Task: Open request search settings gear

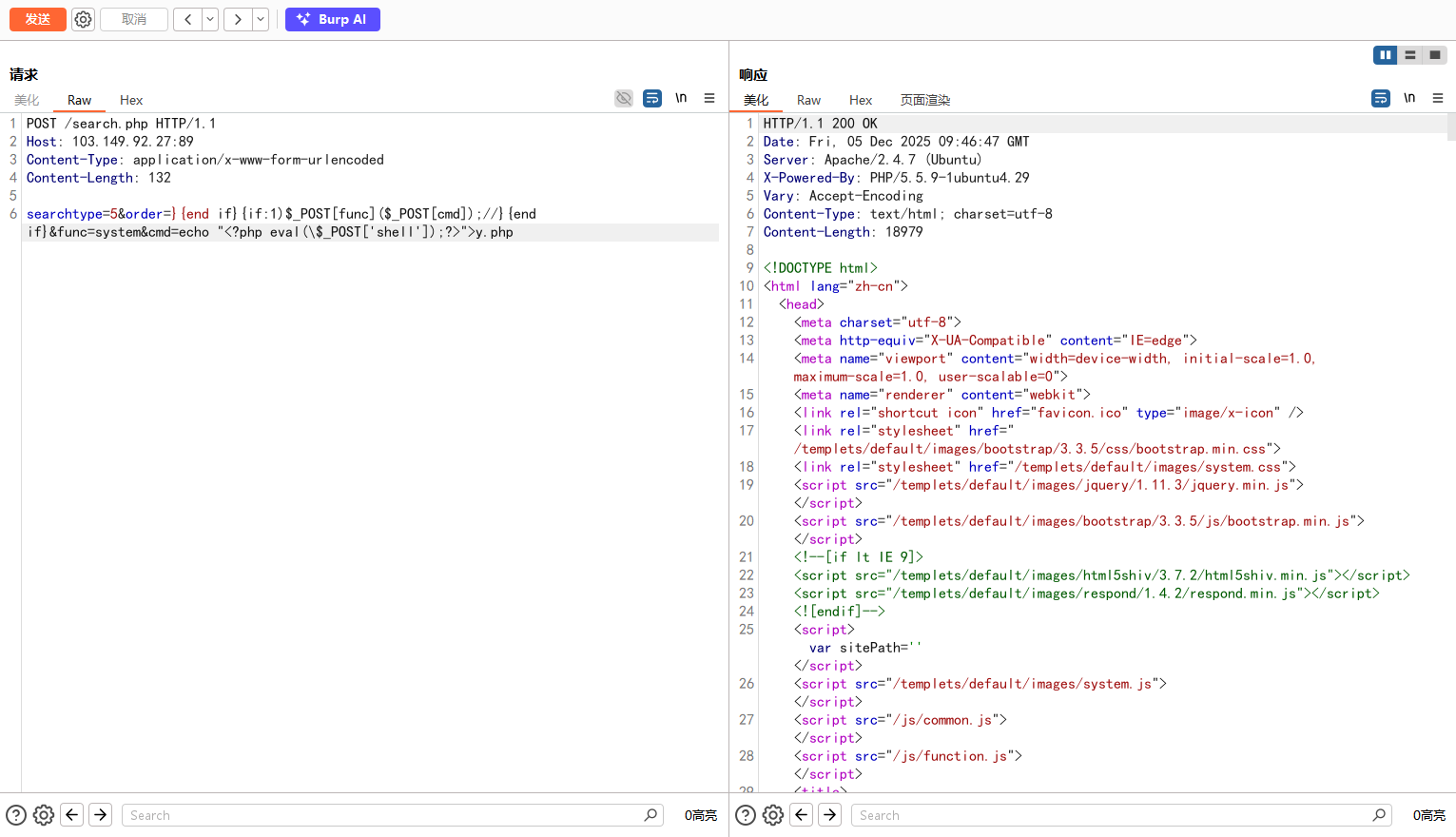Action: click(x=44, y=815)
